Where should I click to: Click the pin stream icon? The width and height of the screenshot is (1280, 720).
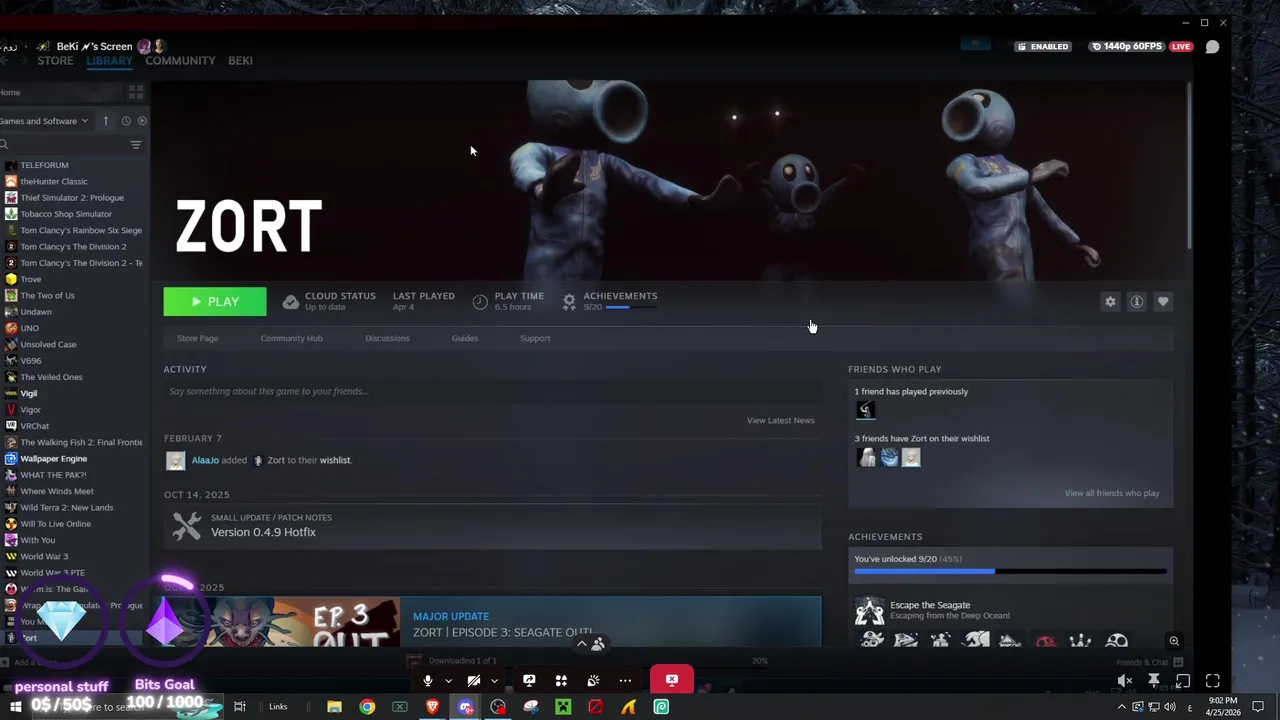coord(1154,681)
